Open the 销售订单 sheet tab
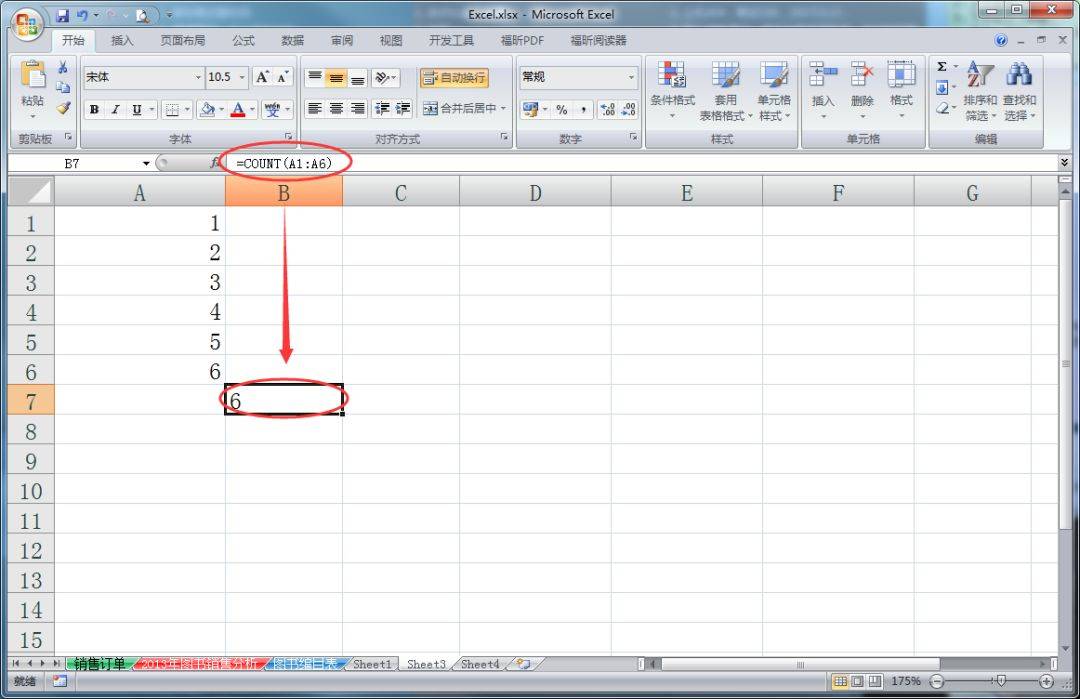The width and height of the screenshot is (1080, 699). pyautogui.click(x=100, y=664)
